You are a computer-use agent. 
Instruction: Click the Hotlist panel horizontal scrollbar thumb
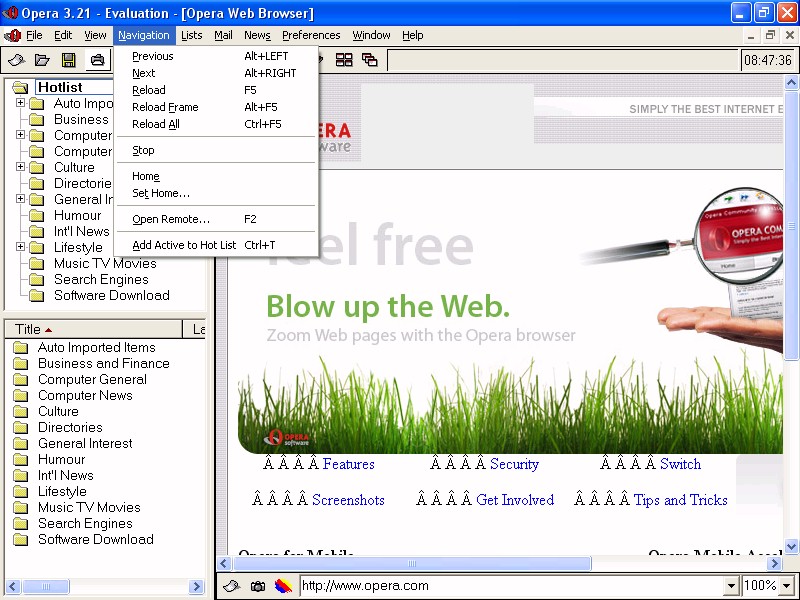click(45, 586)
